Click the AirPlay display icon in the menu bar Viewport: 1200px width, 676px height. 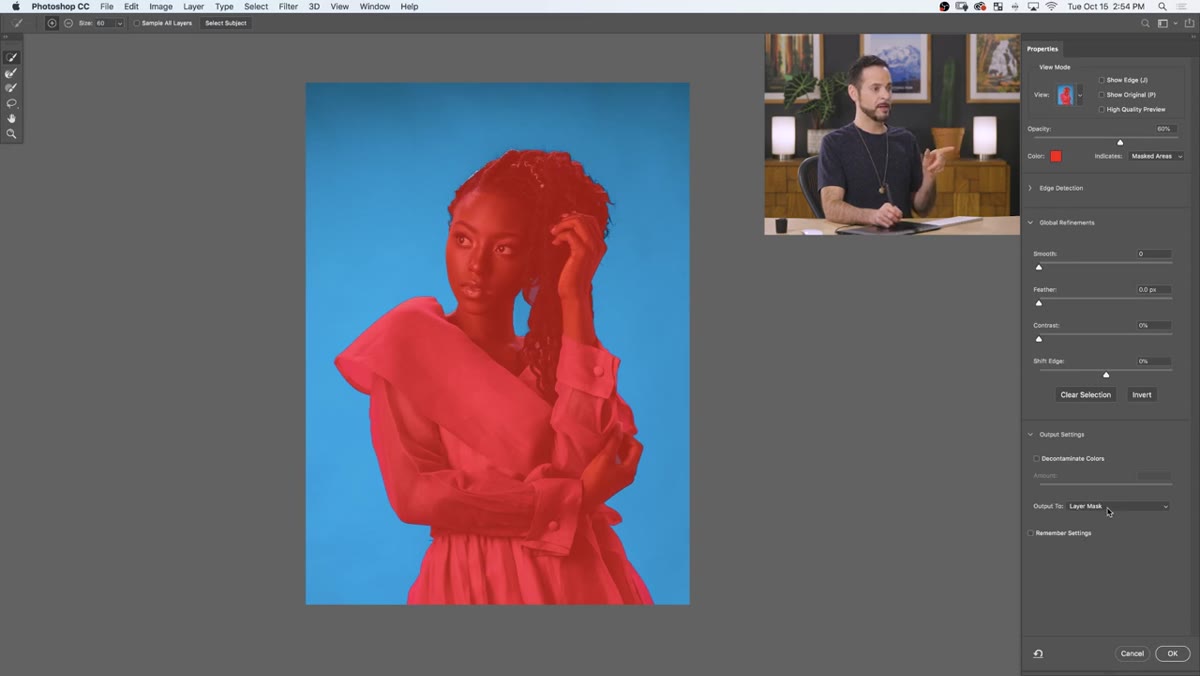click(x=1032, y=6)
